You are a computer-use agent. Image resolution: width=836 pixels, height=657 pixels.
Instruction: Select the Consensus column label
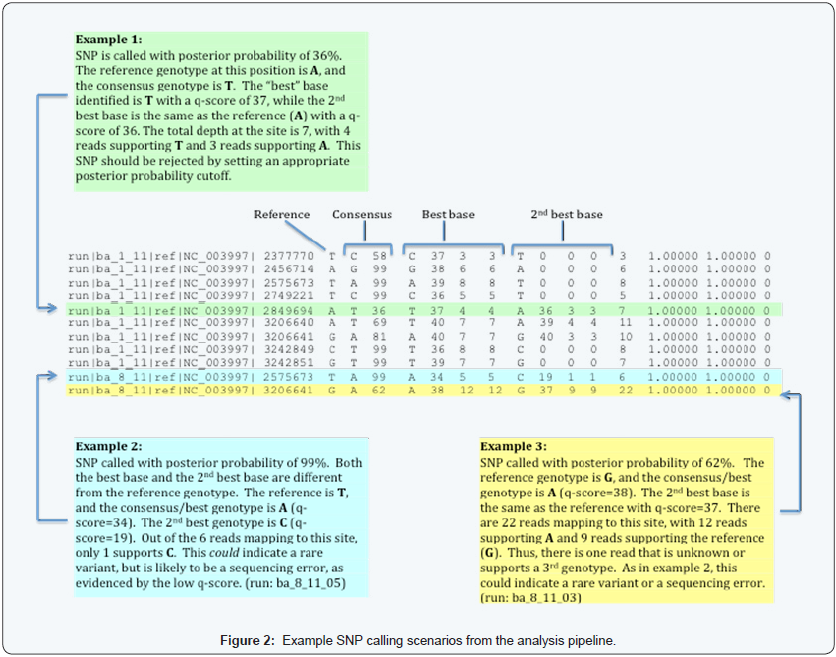coord(363,214)
